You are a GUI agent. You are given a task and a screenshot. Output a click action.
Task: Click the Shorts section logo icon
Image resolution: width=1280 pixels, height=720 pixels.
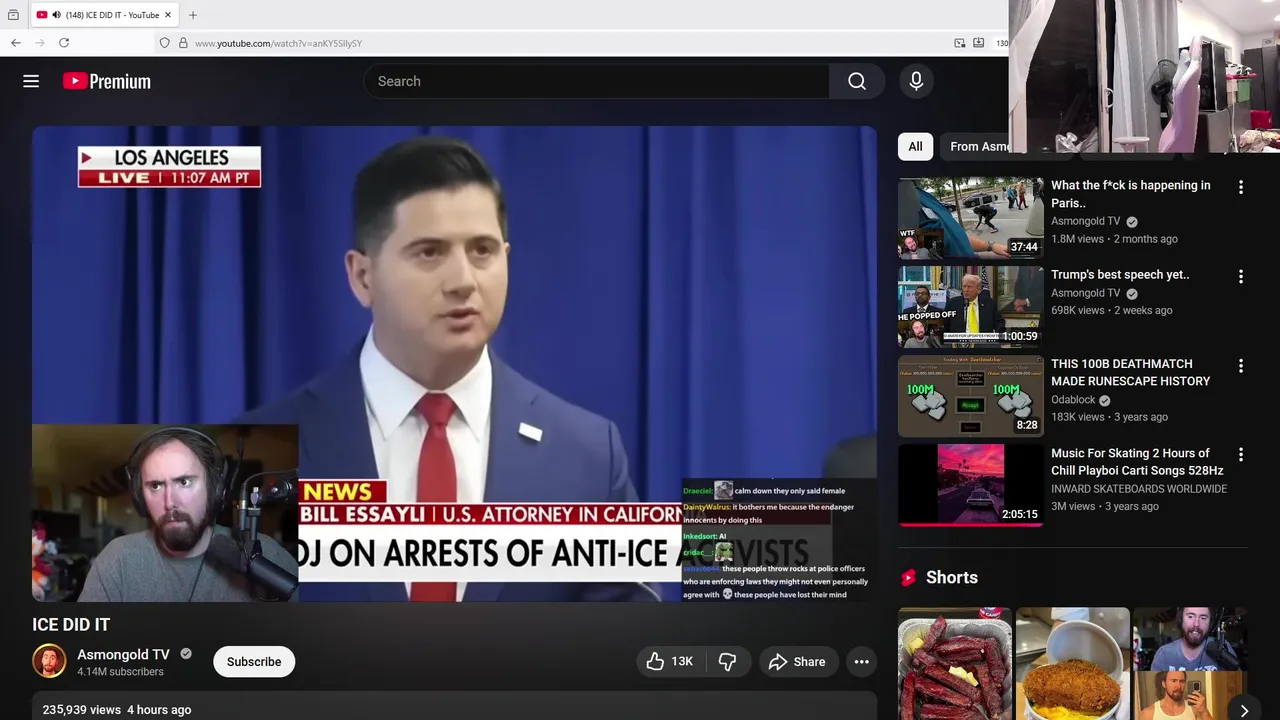click(908, 577)
